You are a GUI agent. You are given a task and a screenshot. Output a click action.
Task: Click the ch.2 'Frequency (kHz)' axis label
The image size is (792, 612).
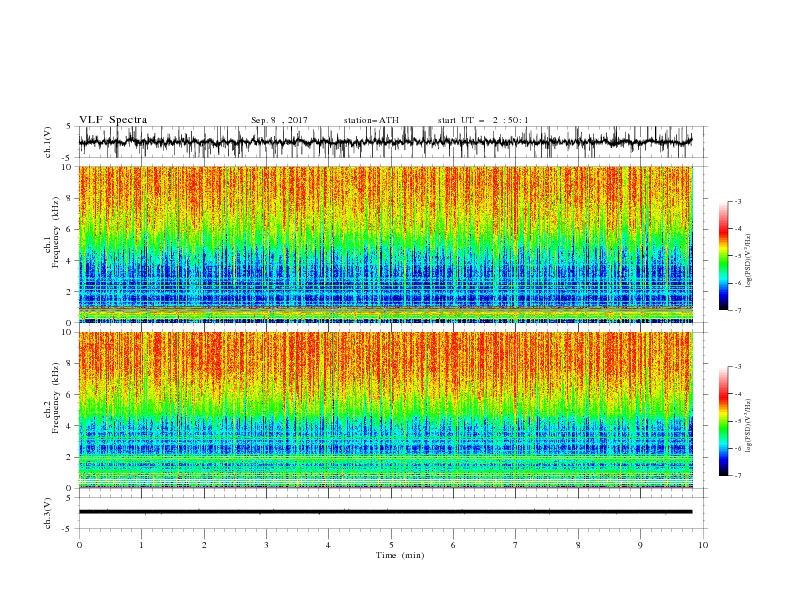pyautogui.click(x=56, y=397)
